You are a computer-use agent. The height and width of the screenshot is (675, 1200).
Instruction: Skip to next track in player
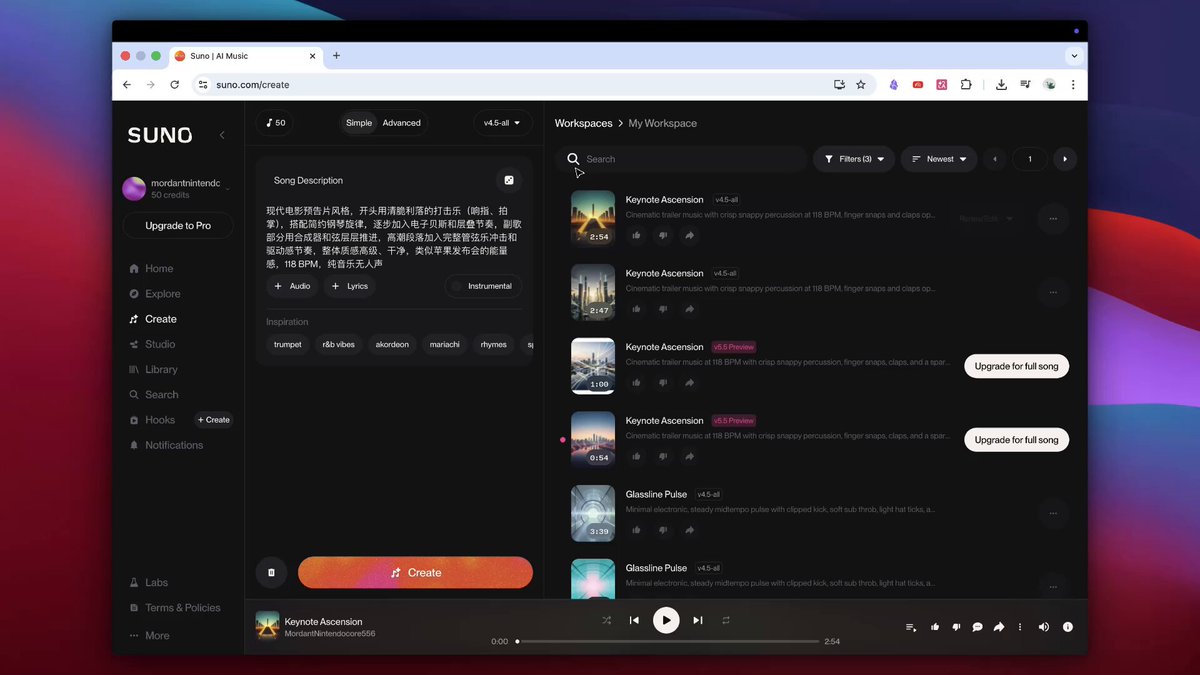click(x=698, y=621)
